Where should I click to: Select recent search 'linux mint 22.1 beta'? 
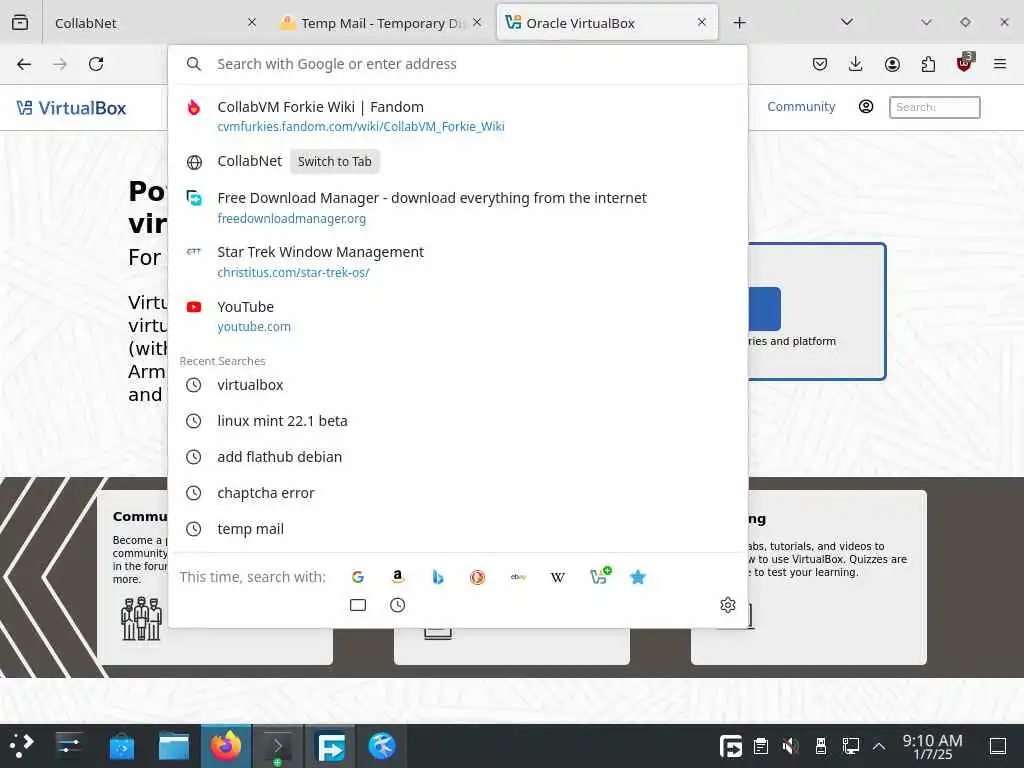(x=458, y=421)
